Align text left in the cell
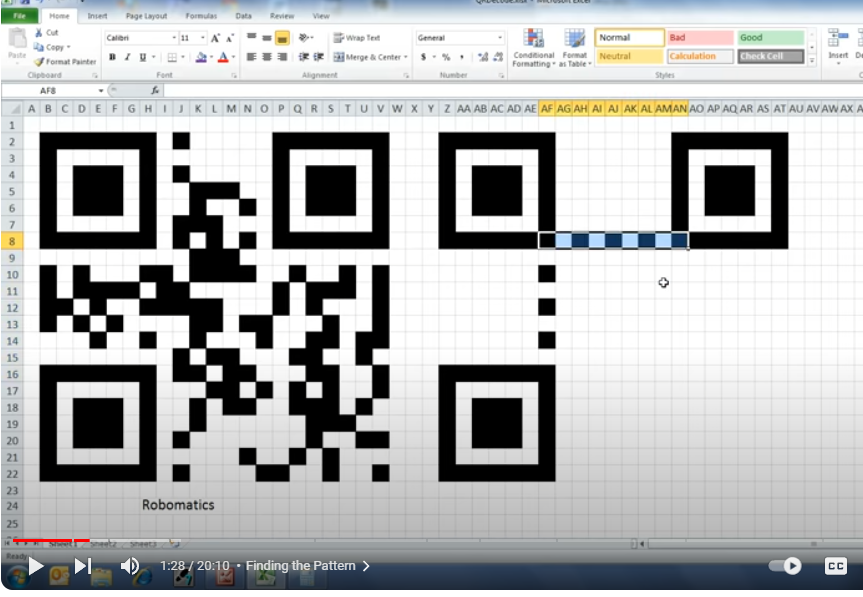 252,57
